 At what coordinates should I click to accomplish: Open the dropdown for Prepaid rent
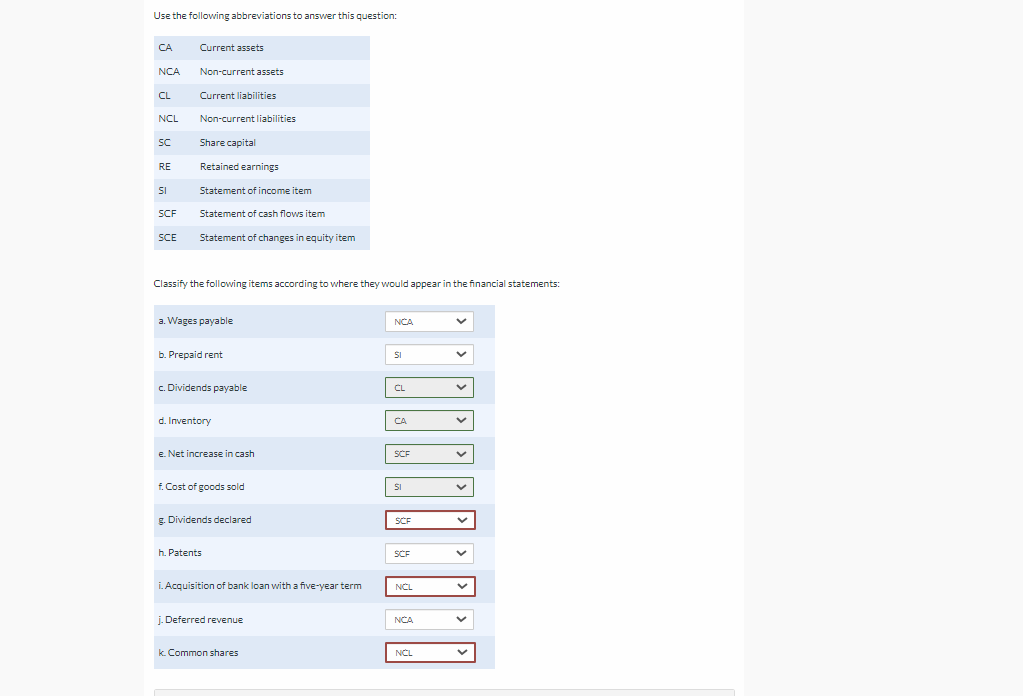click(x=428, y=354)
